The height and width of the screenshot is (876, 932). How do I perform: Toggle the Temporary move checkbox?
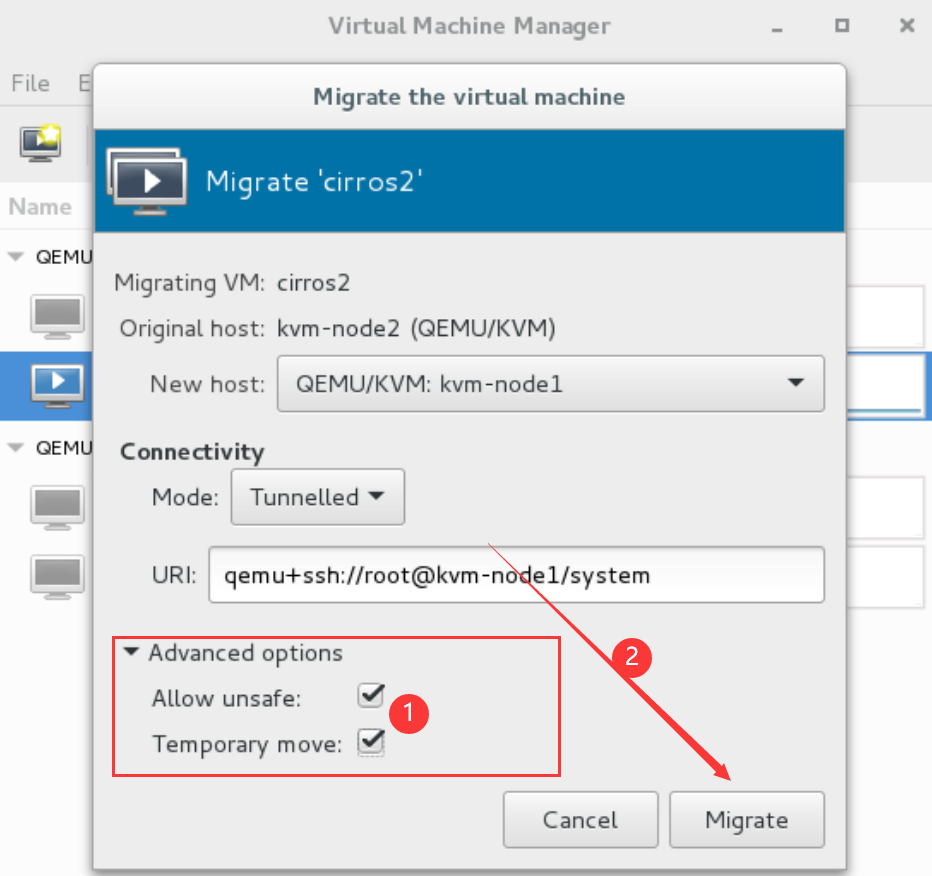click(x=371, y=742)
